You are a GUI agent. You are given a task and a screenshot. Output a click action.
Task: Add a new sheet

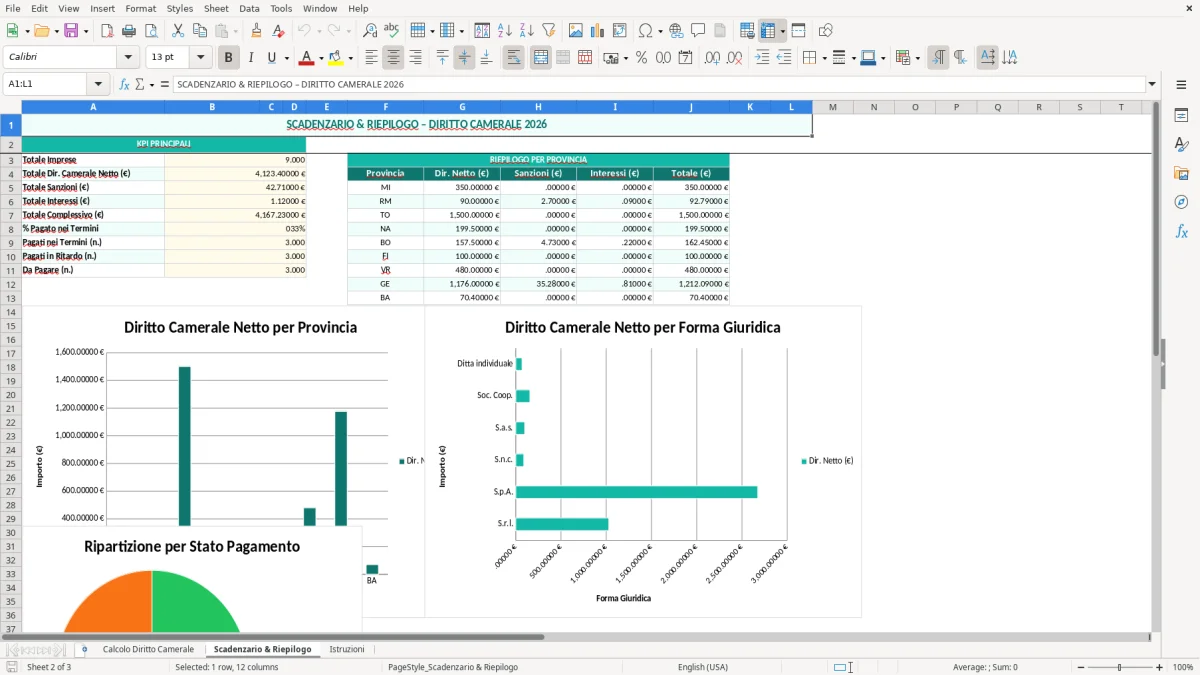pos(84,649)
